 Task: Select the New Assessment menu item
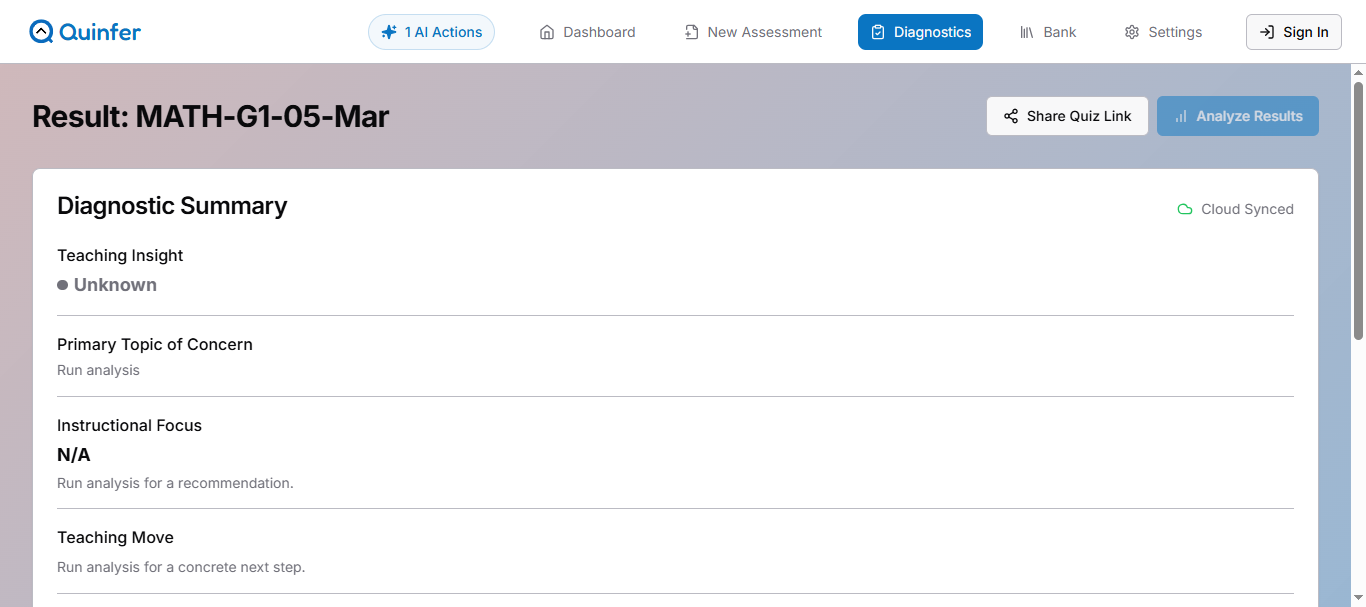(x=753, y=31)
